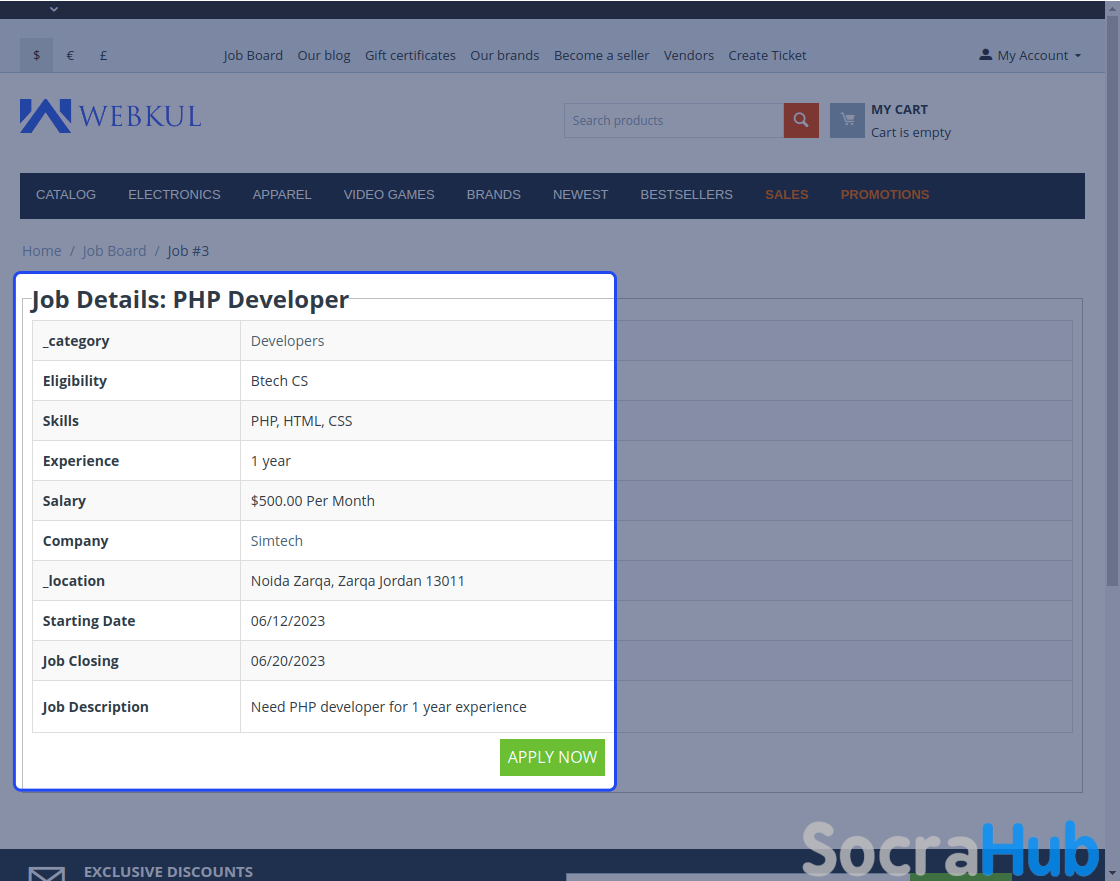Switch currency to euro
The height and width of the screenshot is (881, 1120).
pos(70,55)
